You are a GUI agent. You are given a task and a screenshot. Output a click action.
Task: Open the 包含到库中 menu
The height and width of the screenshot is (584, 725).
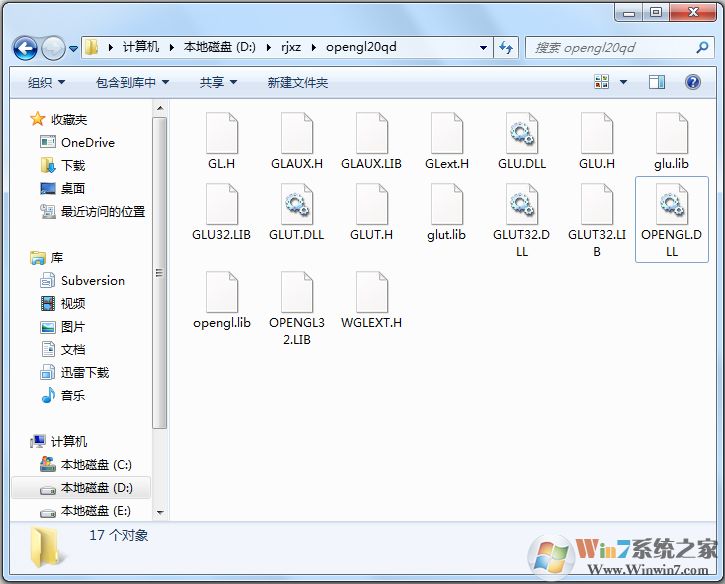(x=132, y=83)
